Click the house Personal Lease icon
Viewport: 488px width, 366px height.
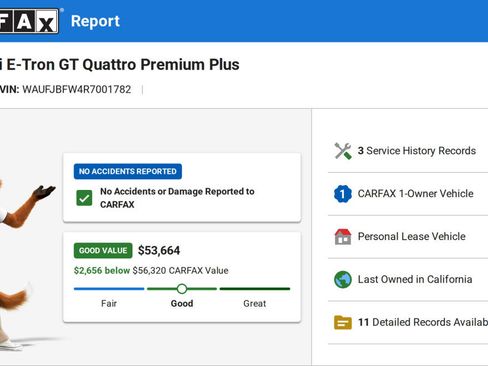click(343, 237)
